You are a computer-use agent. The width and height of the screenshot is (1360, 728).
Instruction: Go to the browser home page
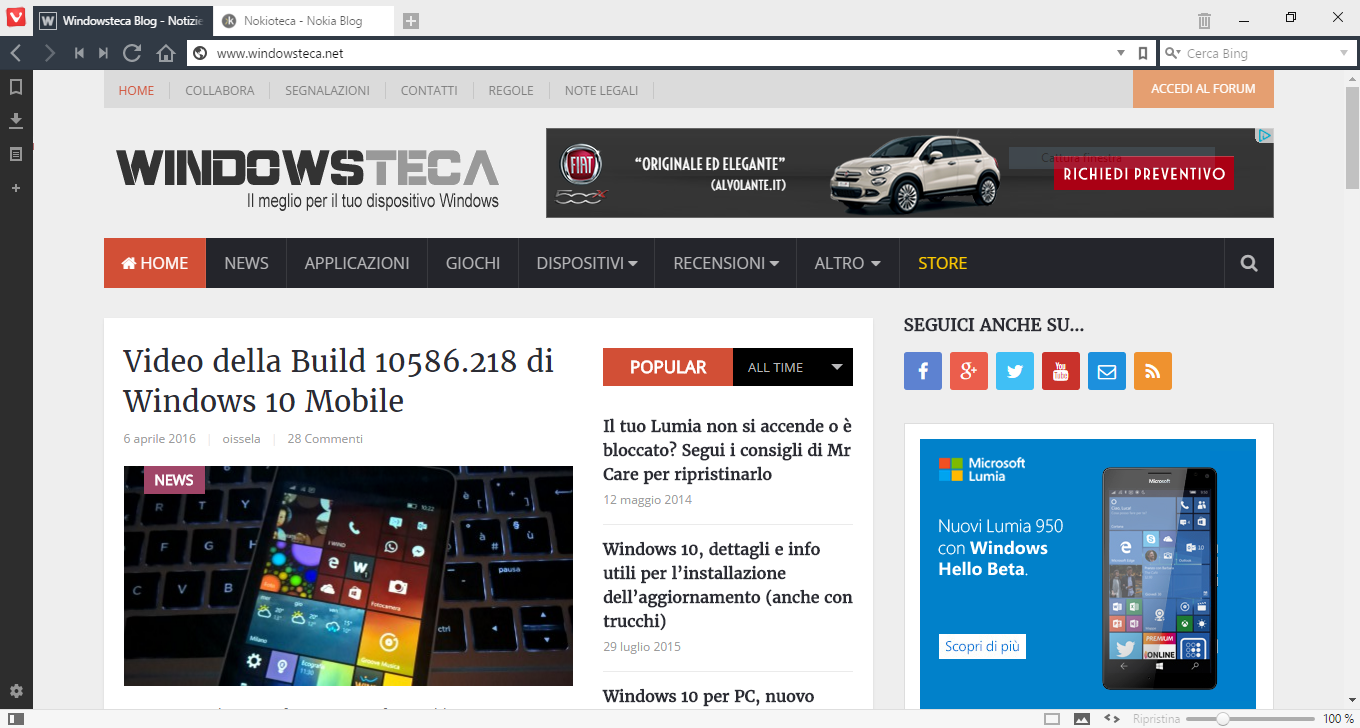point(166,53)
